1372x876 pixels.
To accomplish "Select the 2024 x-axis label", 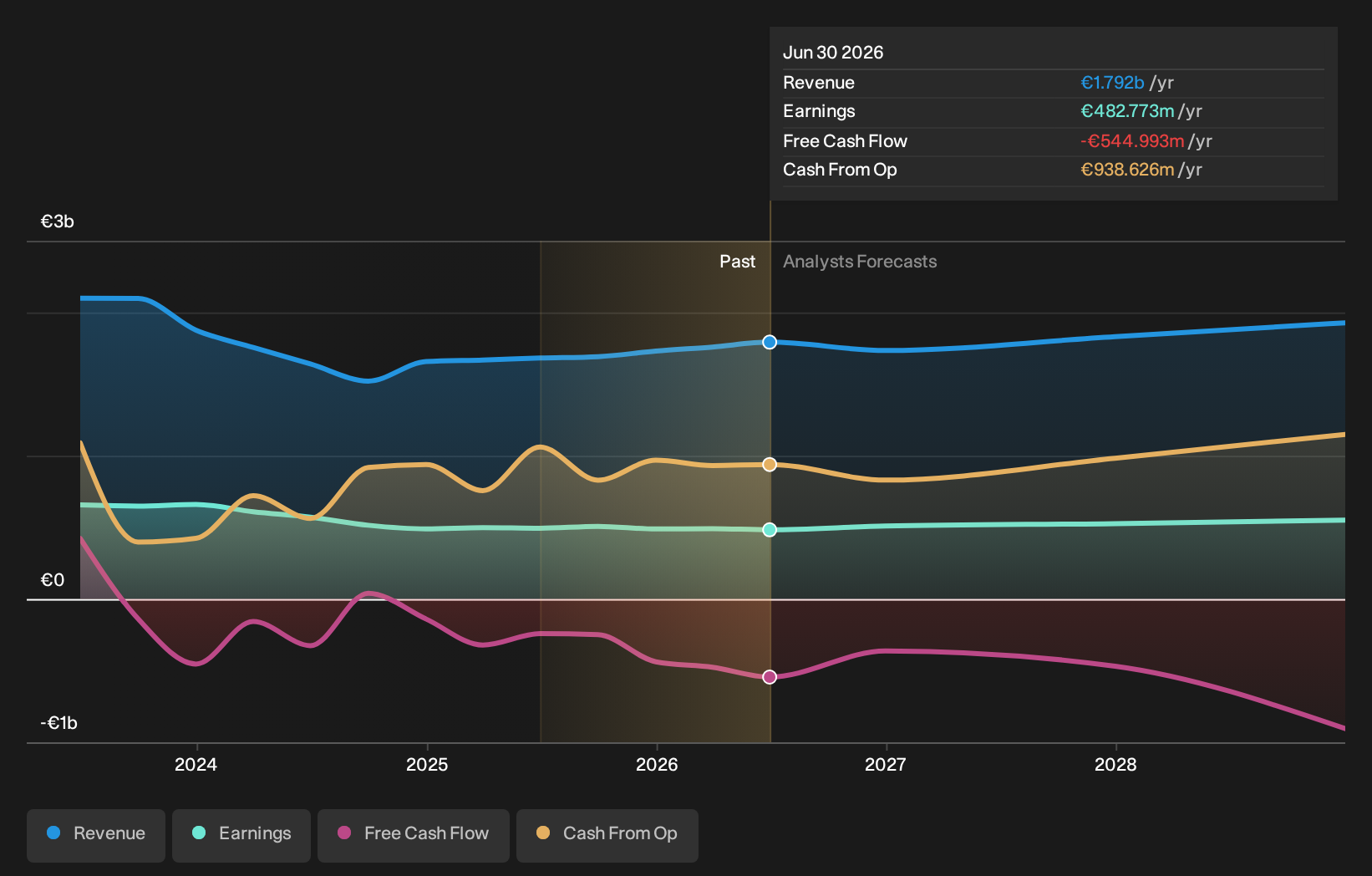I will [196, 764].
